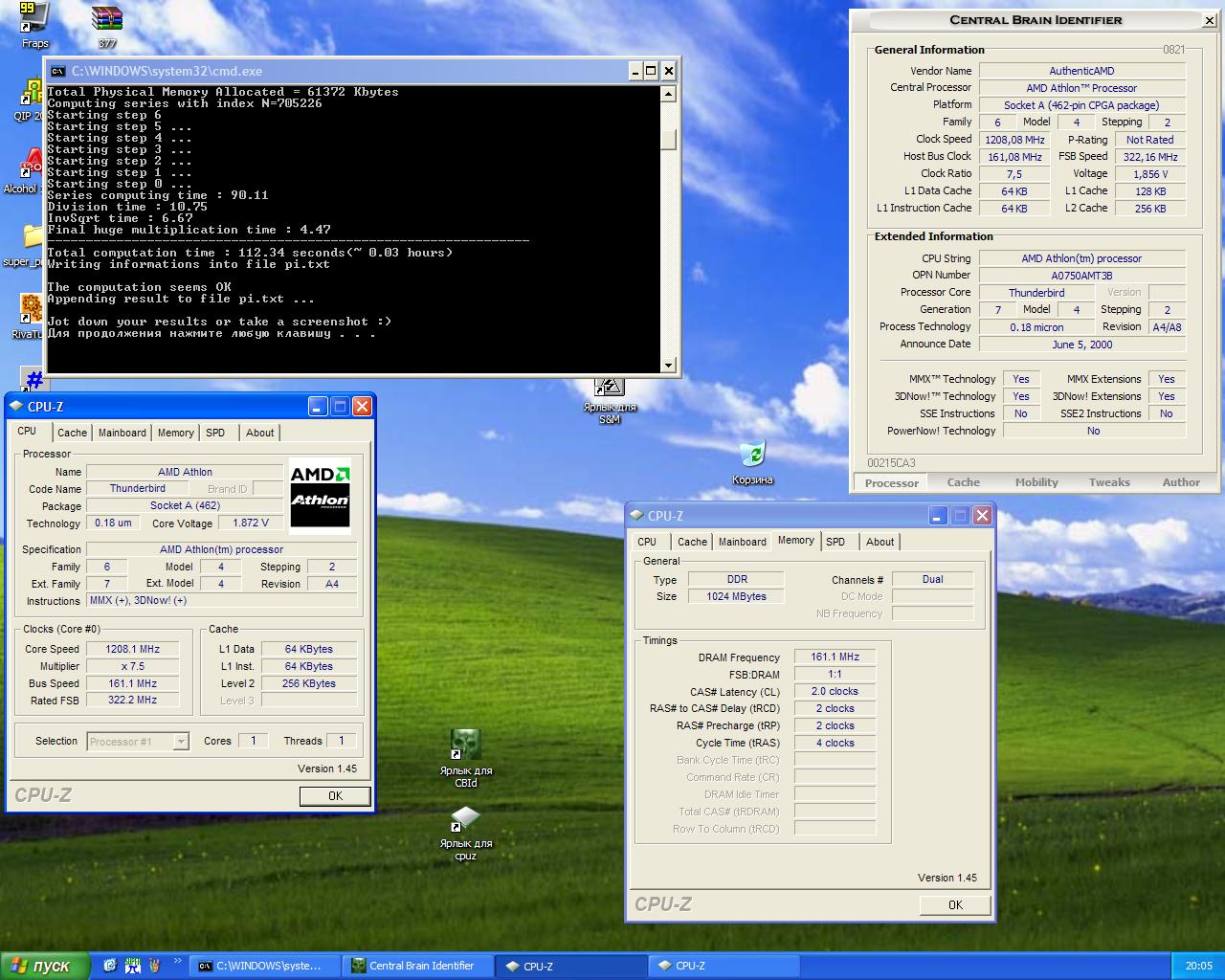Image resolution: width=1225 pixels, height=980 pixels.
Task: Click OK in the CPU-Z Memory window
Action: [x=955, y=905]
